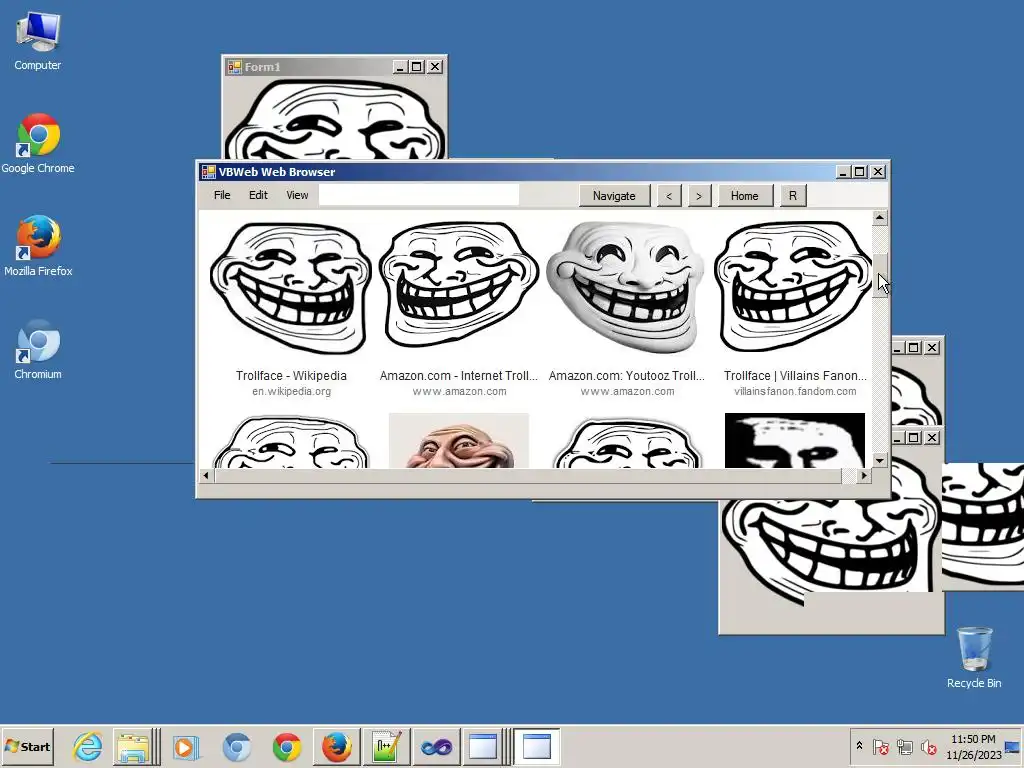The image size is (1024, 768).
Task: Open View menu in VBWeb Browser
Action: [x=297, y=195]
